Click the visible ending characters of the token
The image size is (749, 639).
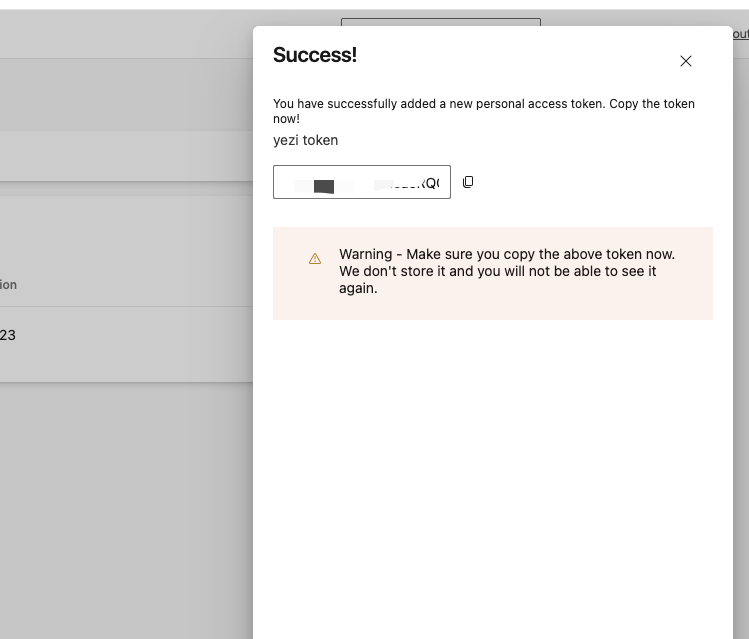(428, 183)
